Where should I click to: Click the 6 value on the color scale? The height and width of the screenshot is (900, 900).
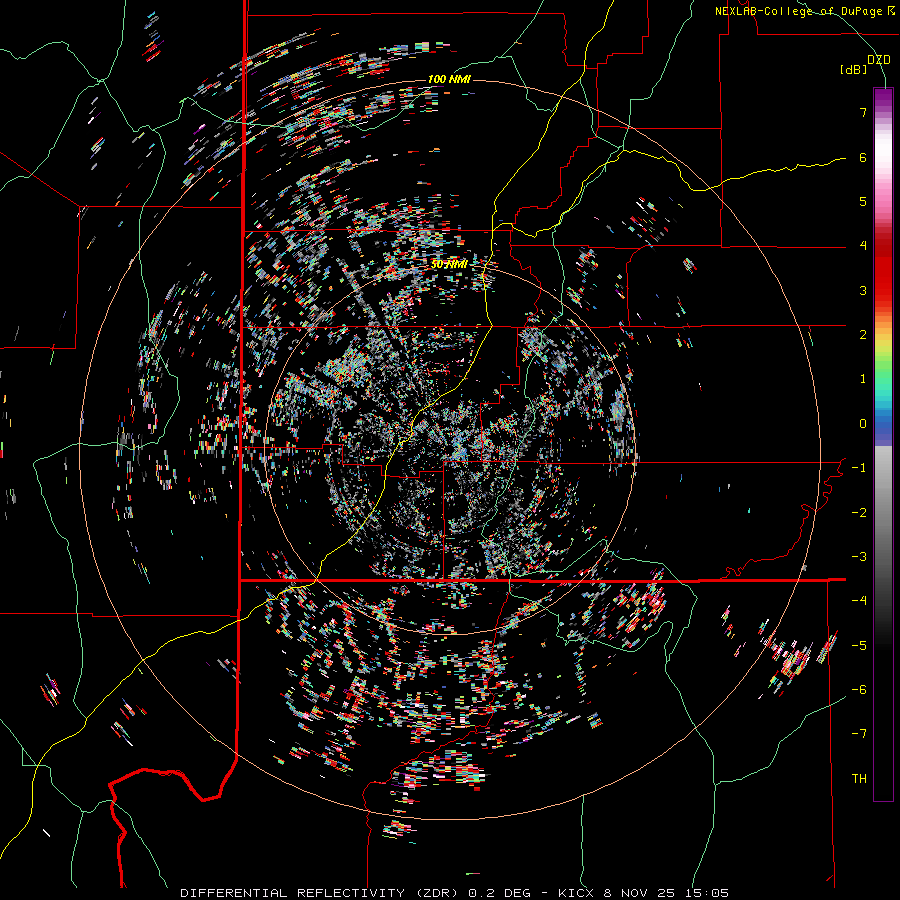tap(863, 157)
